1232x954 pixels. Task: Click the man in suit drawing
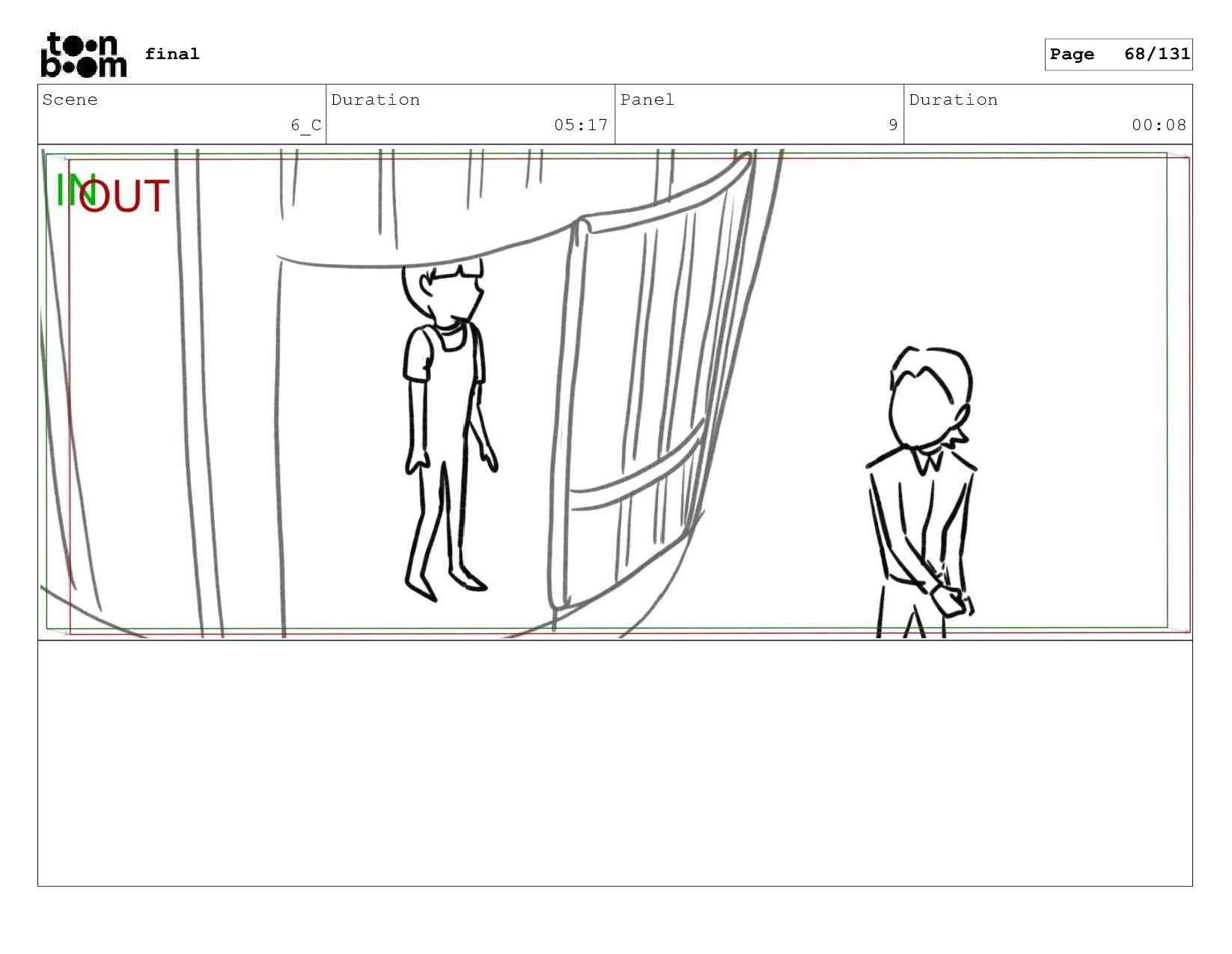click(x=922, y=492)
